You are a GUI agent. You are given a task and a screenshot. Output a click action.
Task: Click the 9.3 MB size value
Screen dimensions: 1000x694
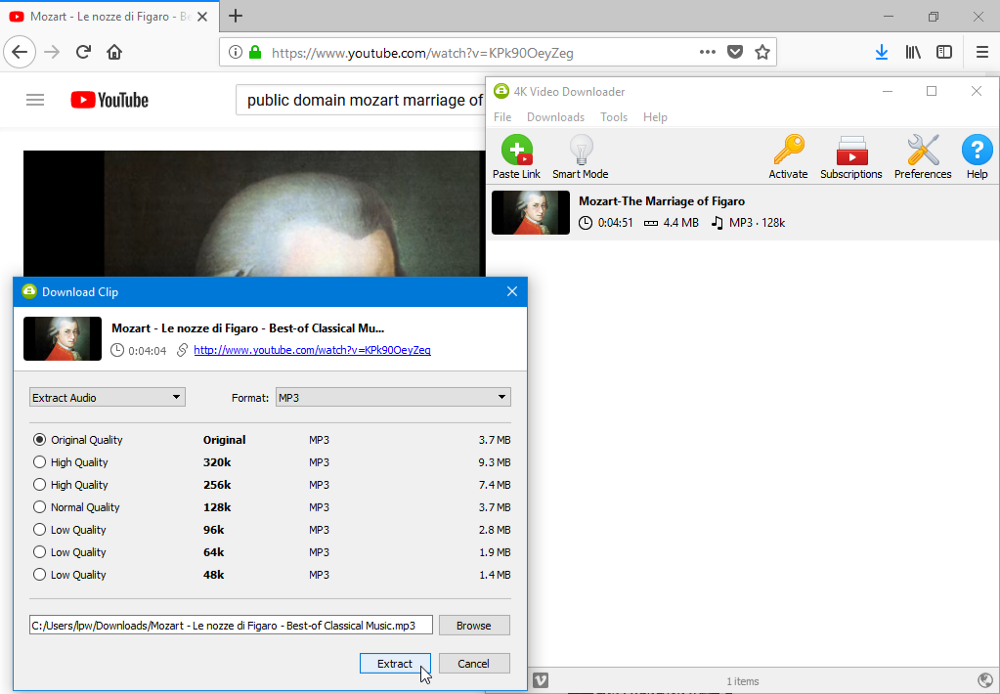click(x=494, y=462)
